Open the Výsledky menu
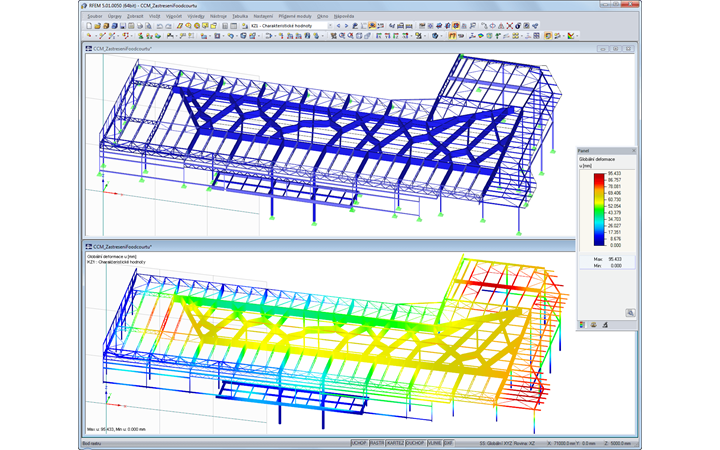The image size is (720, 450). 196,16
